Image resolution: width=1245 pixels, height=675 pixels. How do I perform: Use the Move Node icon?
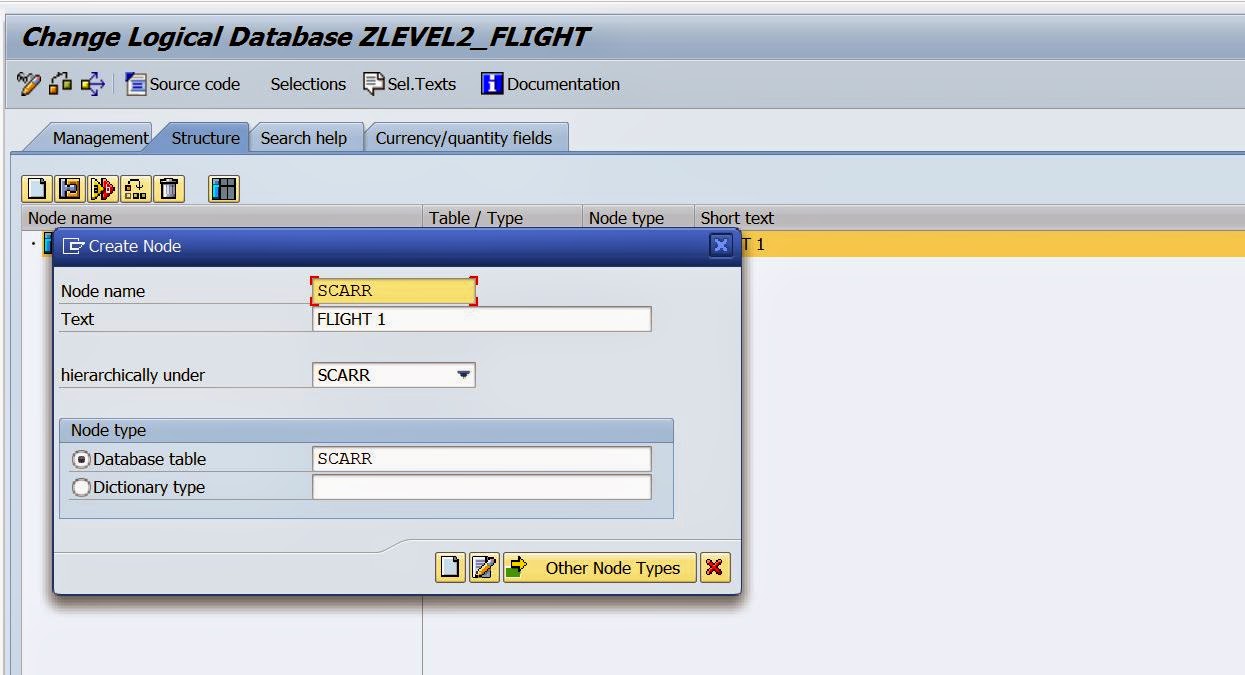pyautogui.click(x=134, y=188)
